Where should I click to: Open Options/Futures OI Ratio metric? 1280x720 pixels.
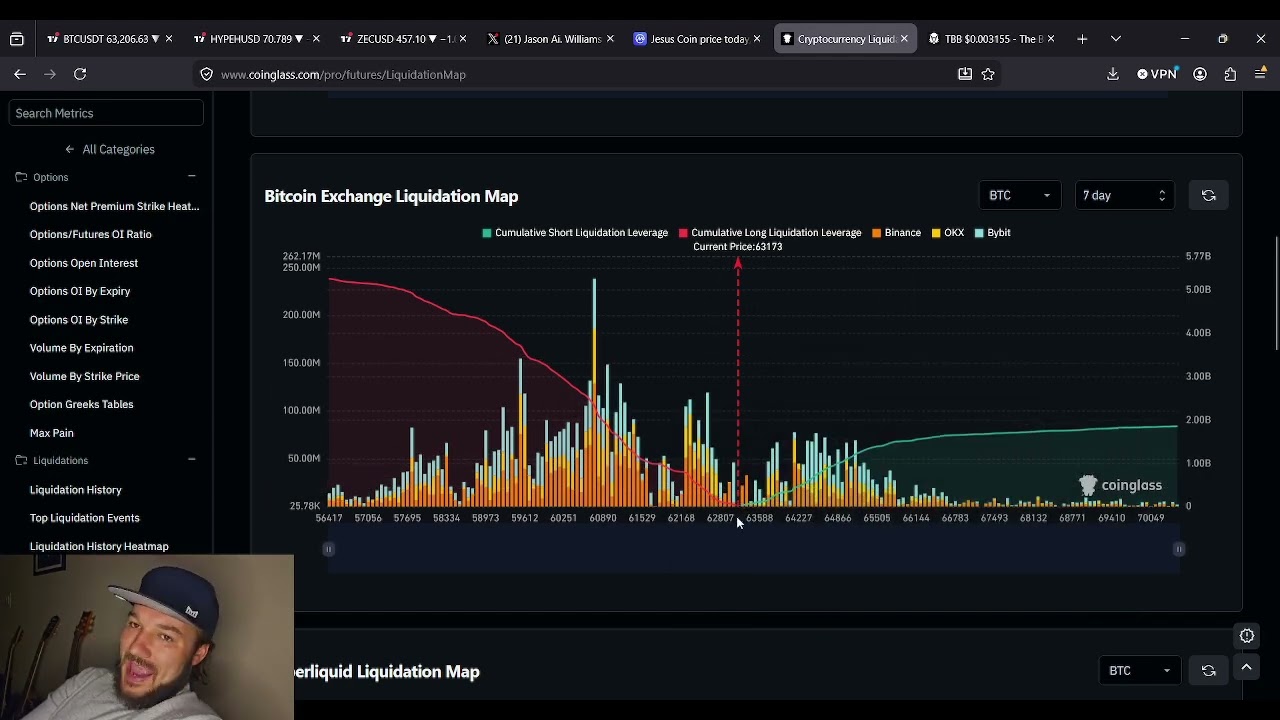click(x=90, y=234)
